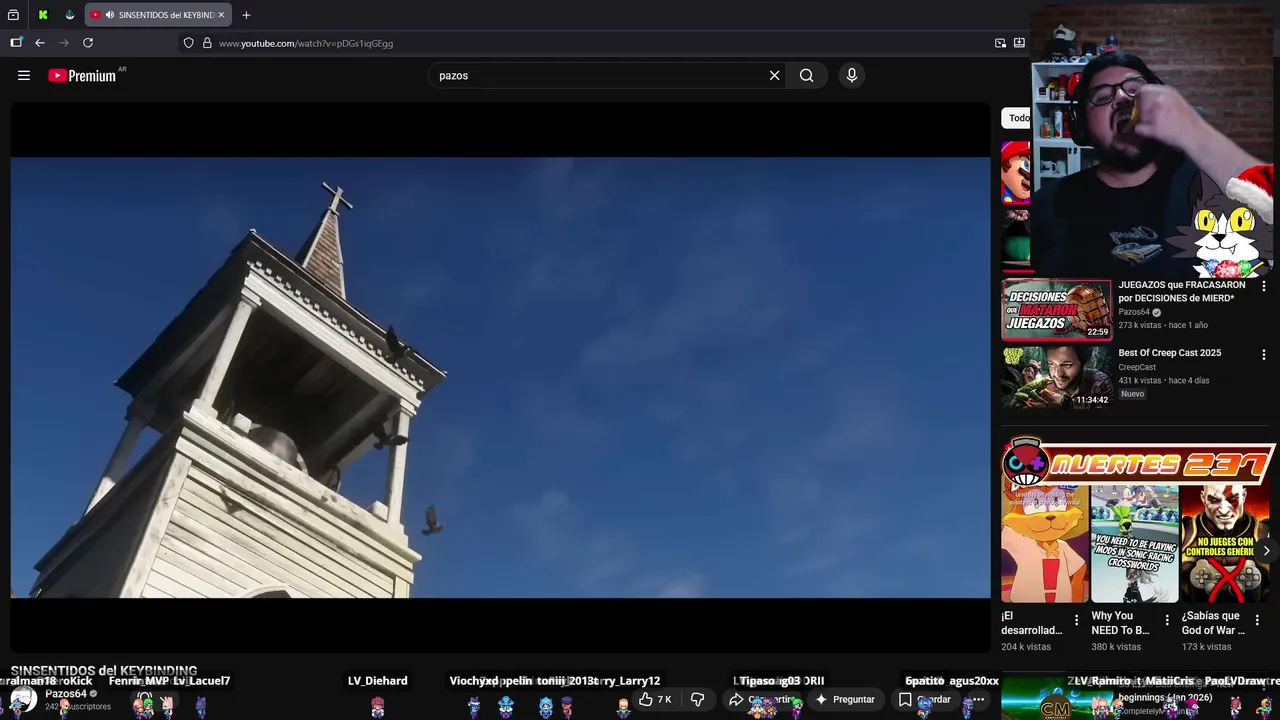This screenshot has height=720, width=1280.
Task: Open the browser sidebar panel icon
Action: point(16,43)
